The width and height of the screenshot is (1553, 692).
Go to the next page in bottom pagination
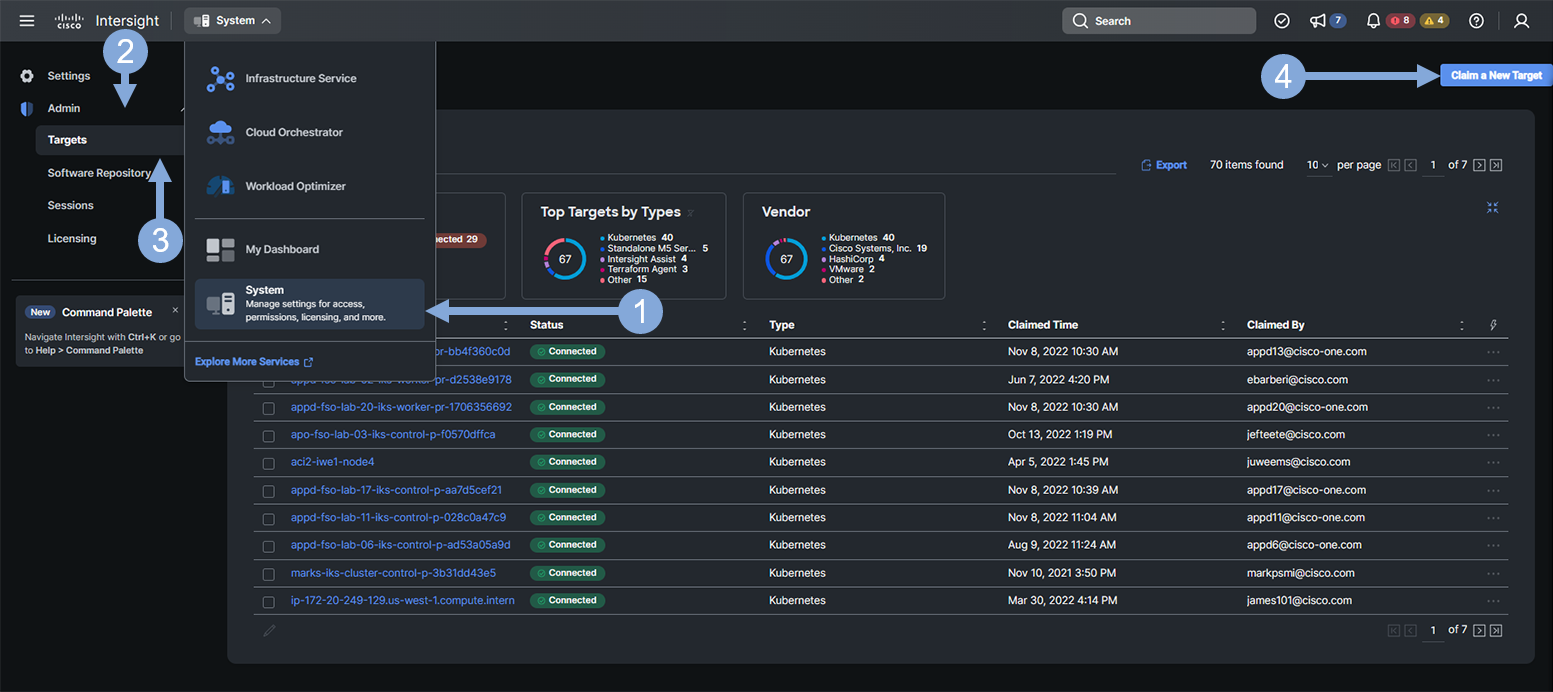pyautogui.click(x=1479, y=630)
